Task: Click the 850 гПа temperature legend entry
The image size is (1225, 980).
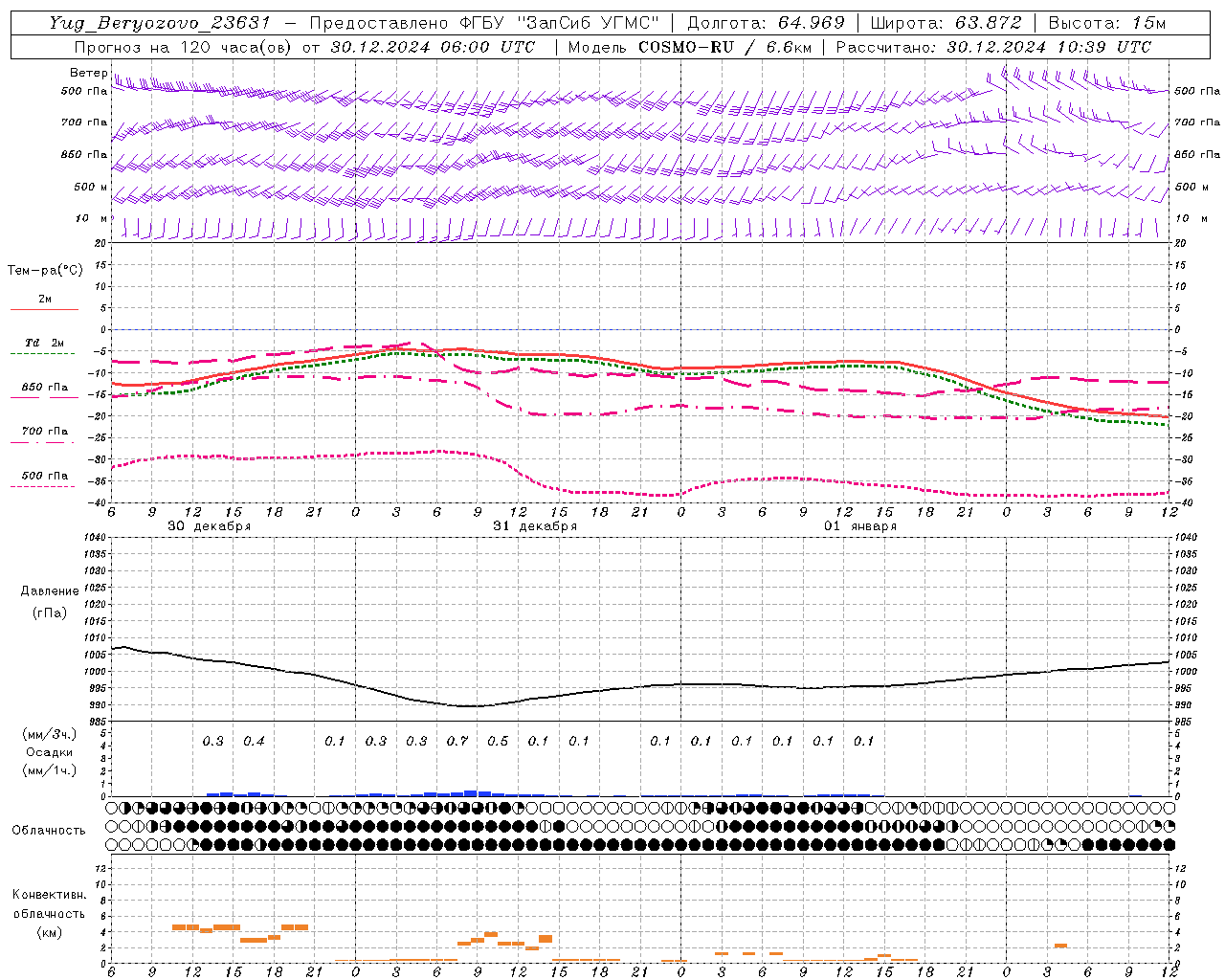Action: click(45, 388)
